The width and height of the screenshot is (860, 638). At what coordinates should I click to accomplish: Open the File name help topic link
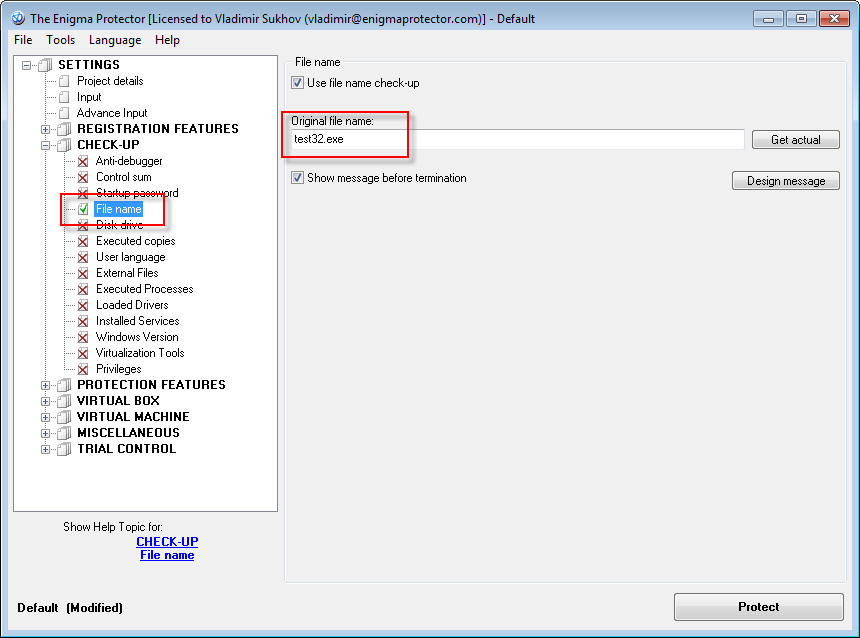(167, 555)
